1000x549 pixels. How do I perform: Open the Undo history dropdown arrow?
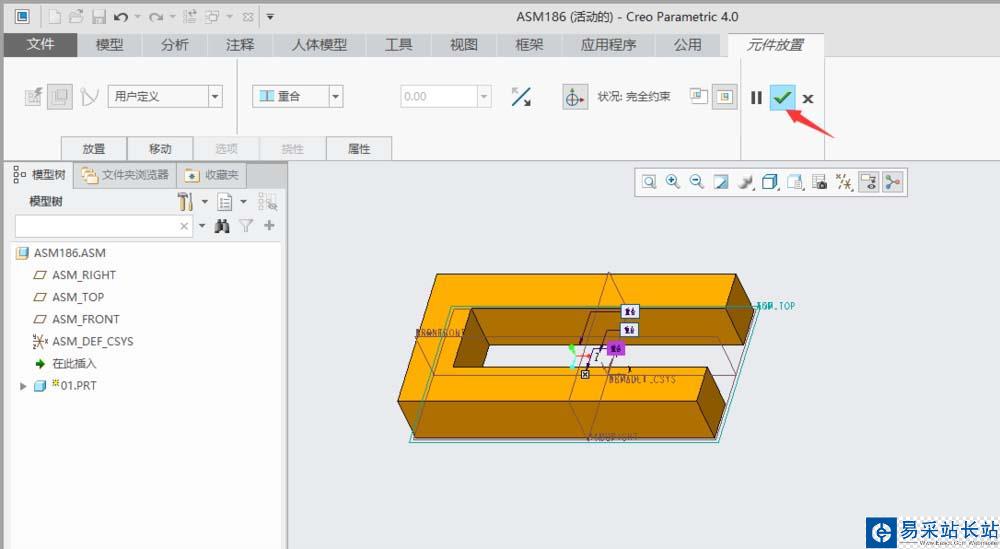(x=137, y=17)
